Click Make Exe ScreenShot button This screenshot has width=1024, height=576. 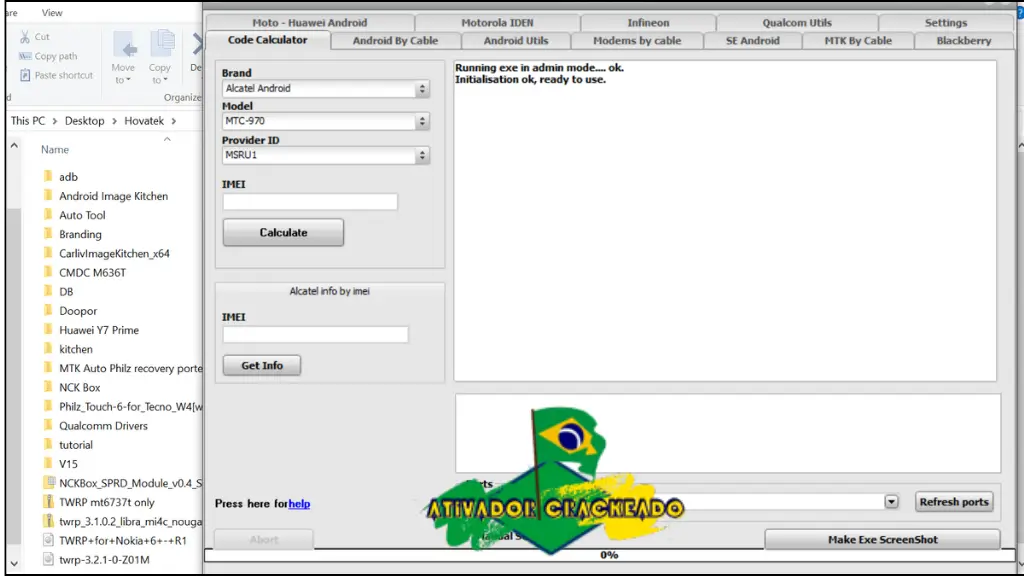point(882,539)
